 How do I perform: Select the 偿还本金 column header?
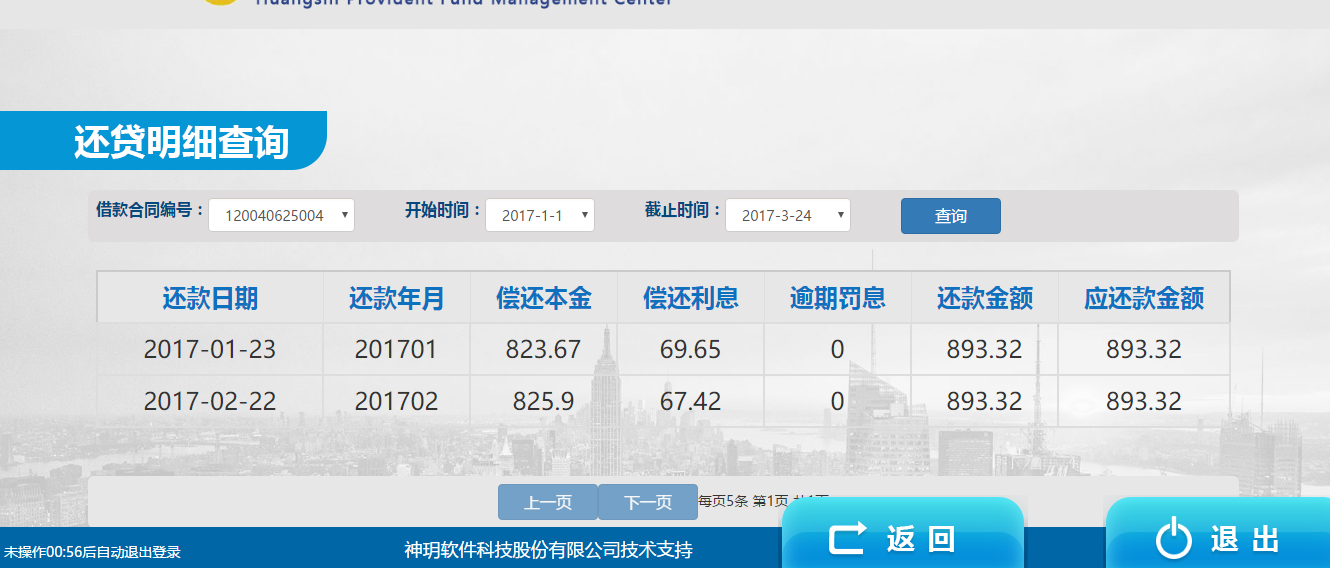(543, 298)
